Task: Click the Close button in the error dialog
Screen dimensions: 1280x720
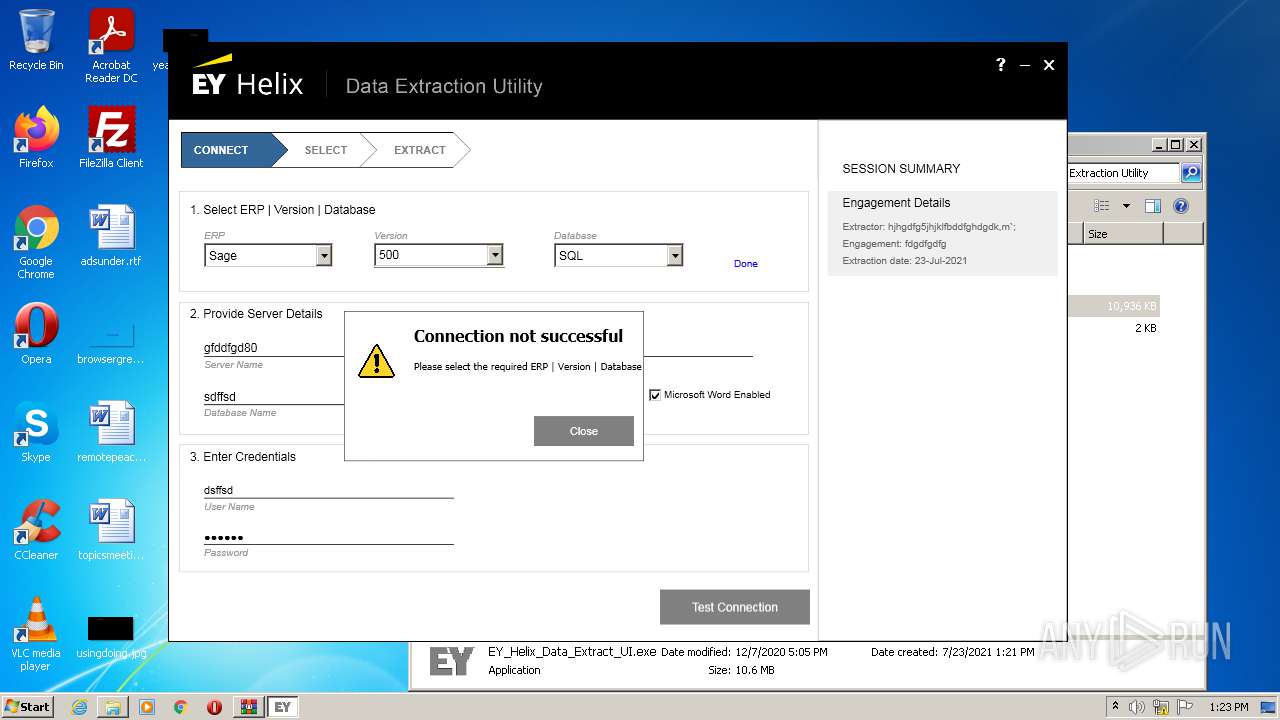Action: click(584, 431)
